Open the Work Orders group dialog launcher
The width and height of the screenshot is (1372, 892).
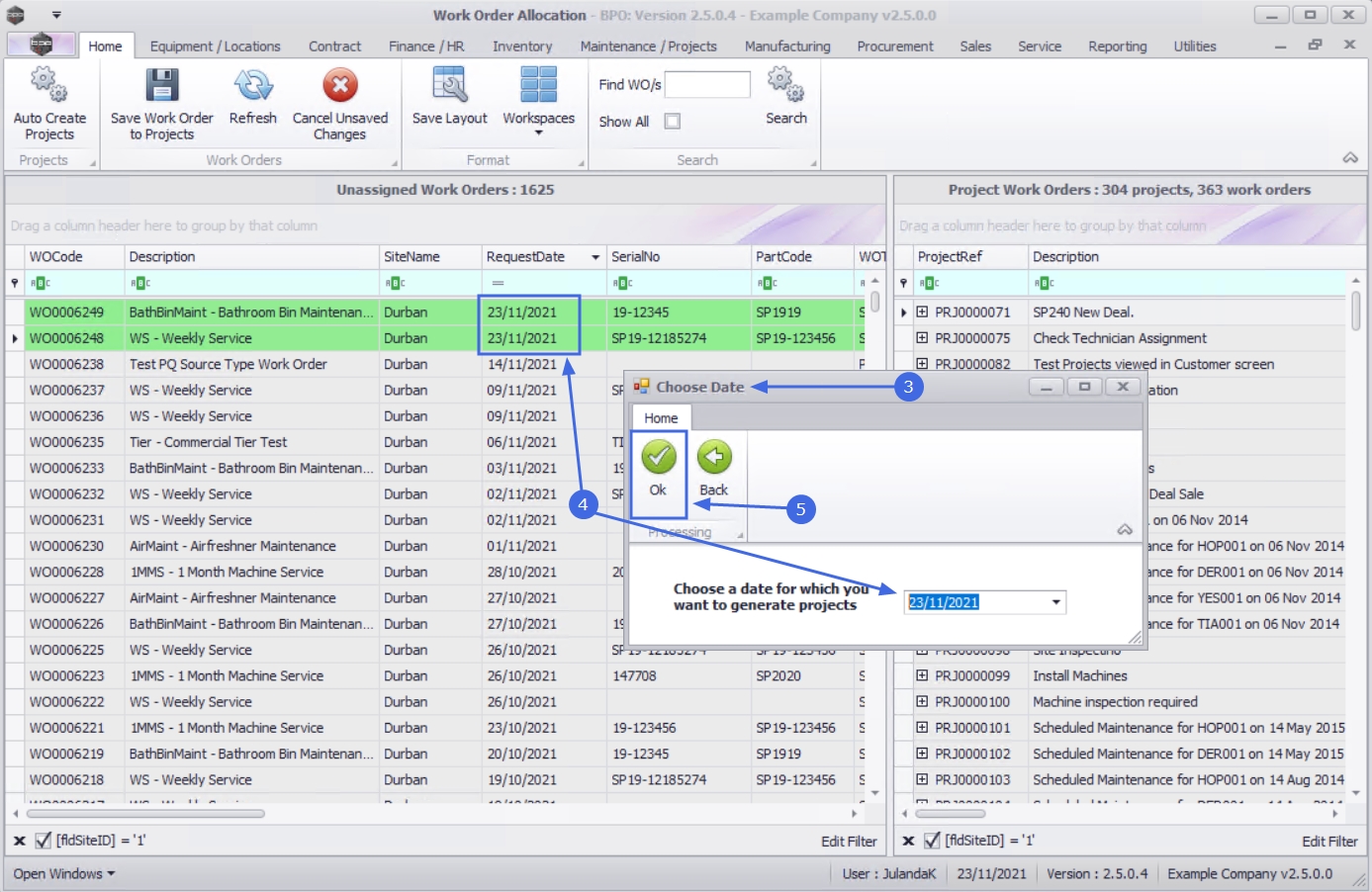394,163
